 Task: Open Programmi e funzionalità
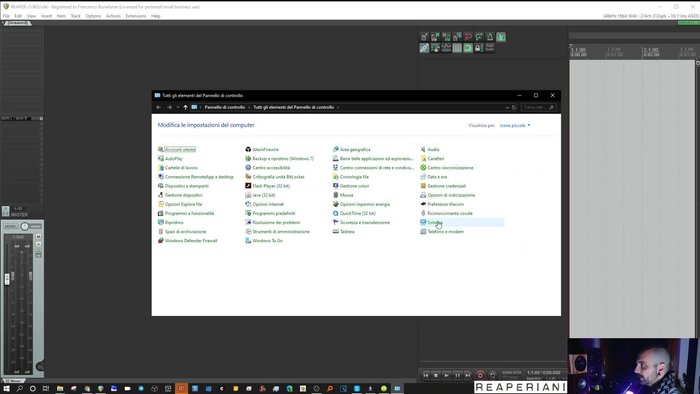[x=186, y=213]
